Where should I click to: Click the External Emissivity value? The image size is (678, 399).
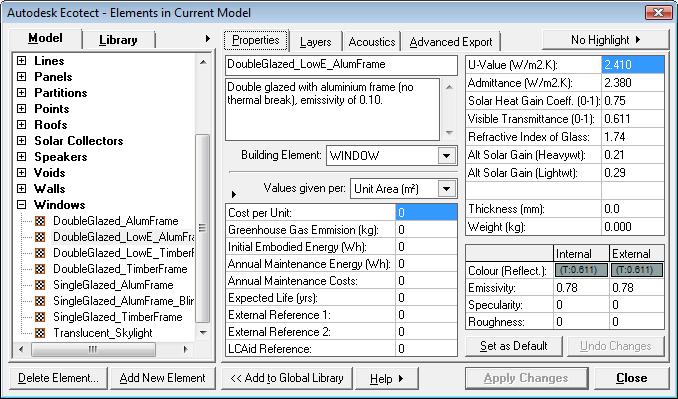pyautogui.click(x=636, y=288)
